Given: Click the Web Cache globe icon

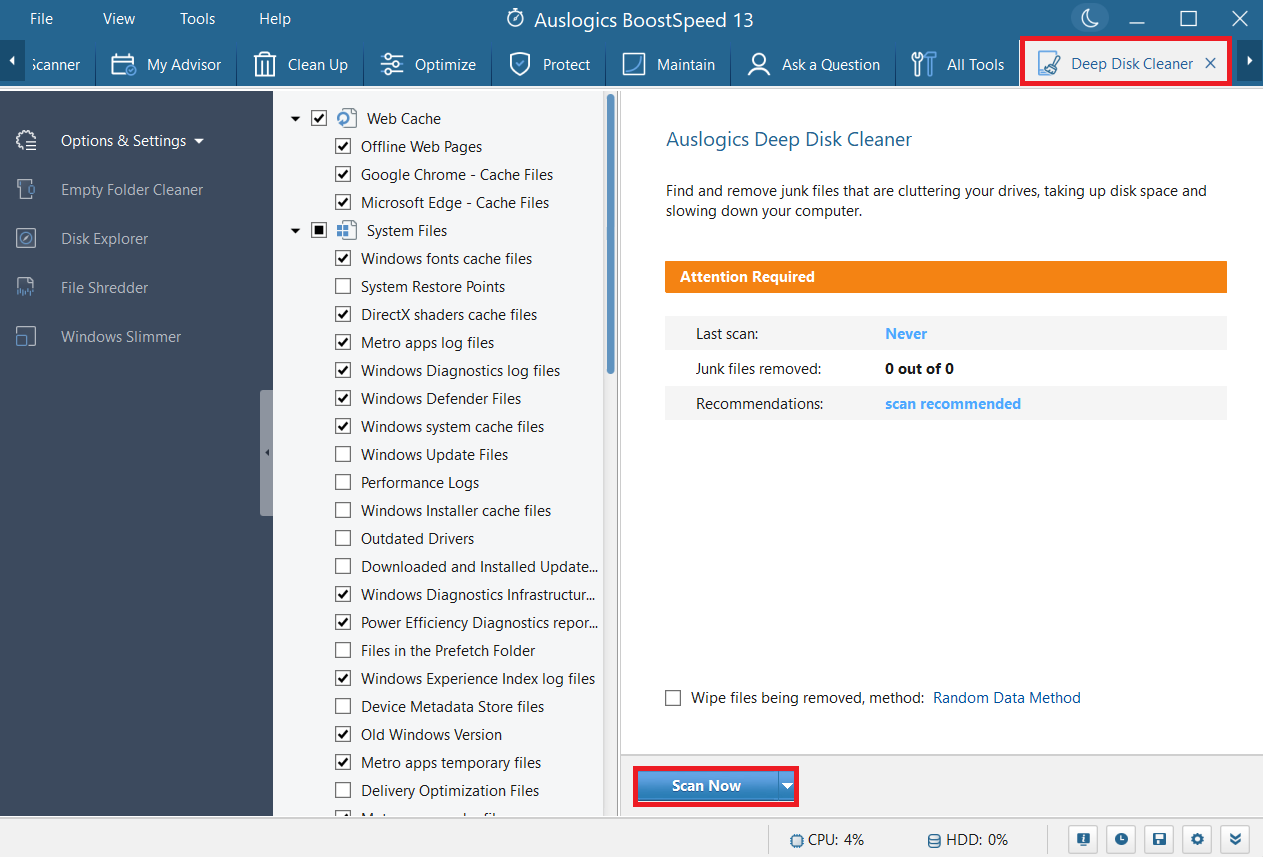Looking at the screenshot, I should click(346, 118).
